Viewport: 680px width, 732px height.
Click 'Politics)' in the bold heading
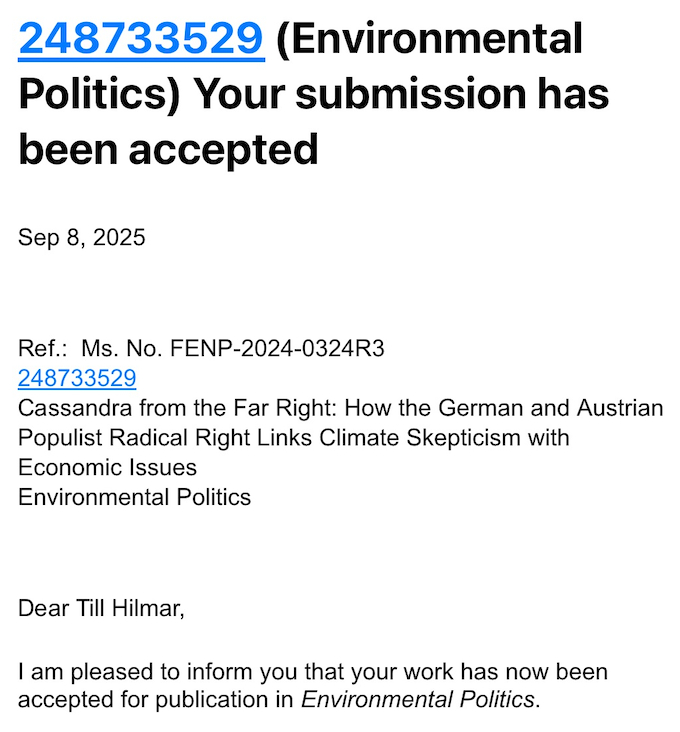coord(98,94)
